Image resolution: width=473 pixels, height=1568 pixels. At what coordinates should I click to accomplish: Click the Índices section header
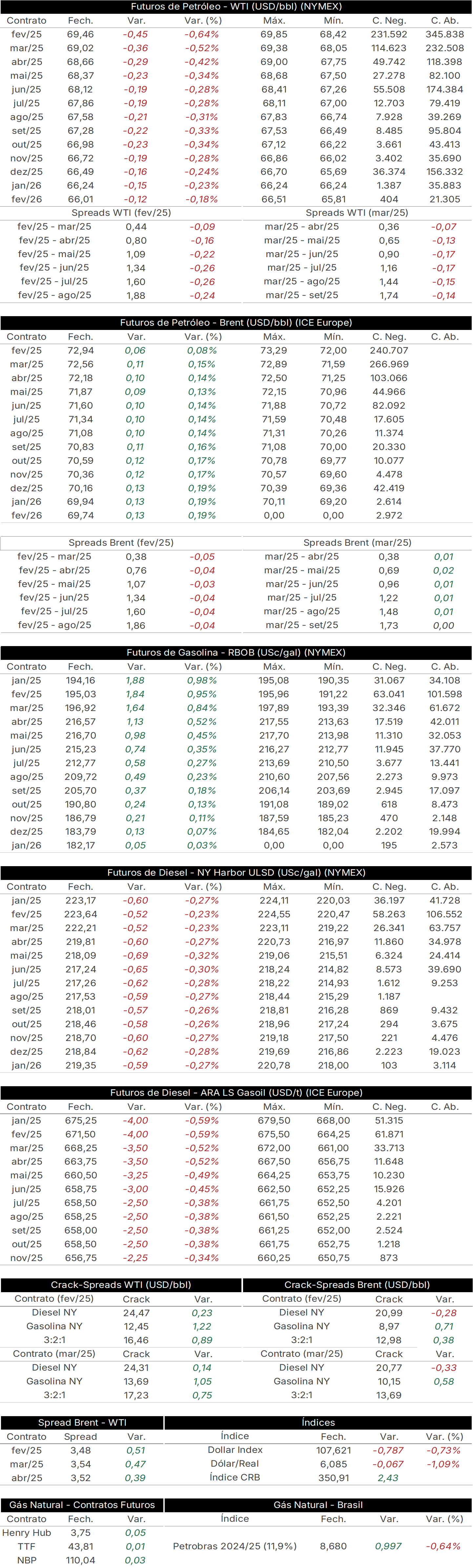pos(319,1422)
